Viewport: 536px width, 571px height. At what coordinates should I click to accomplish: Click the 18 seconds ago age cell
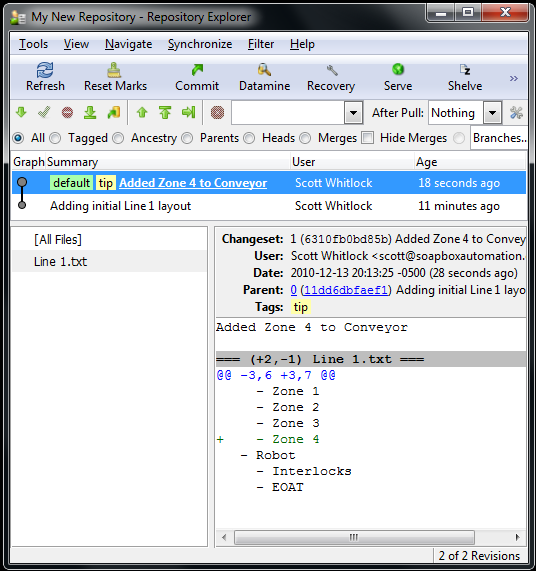[x=459, y=183]
